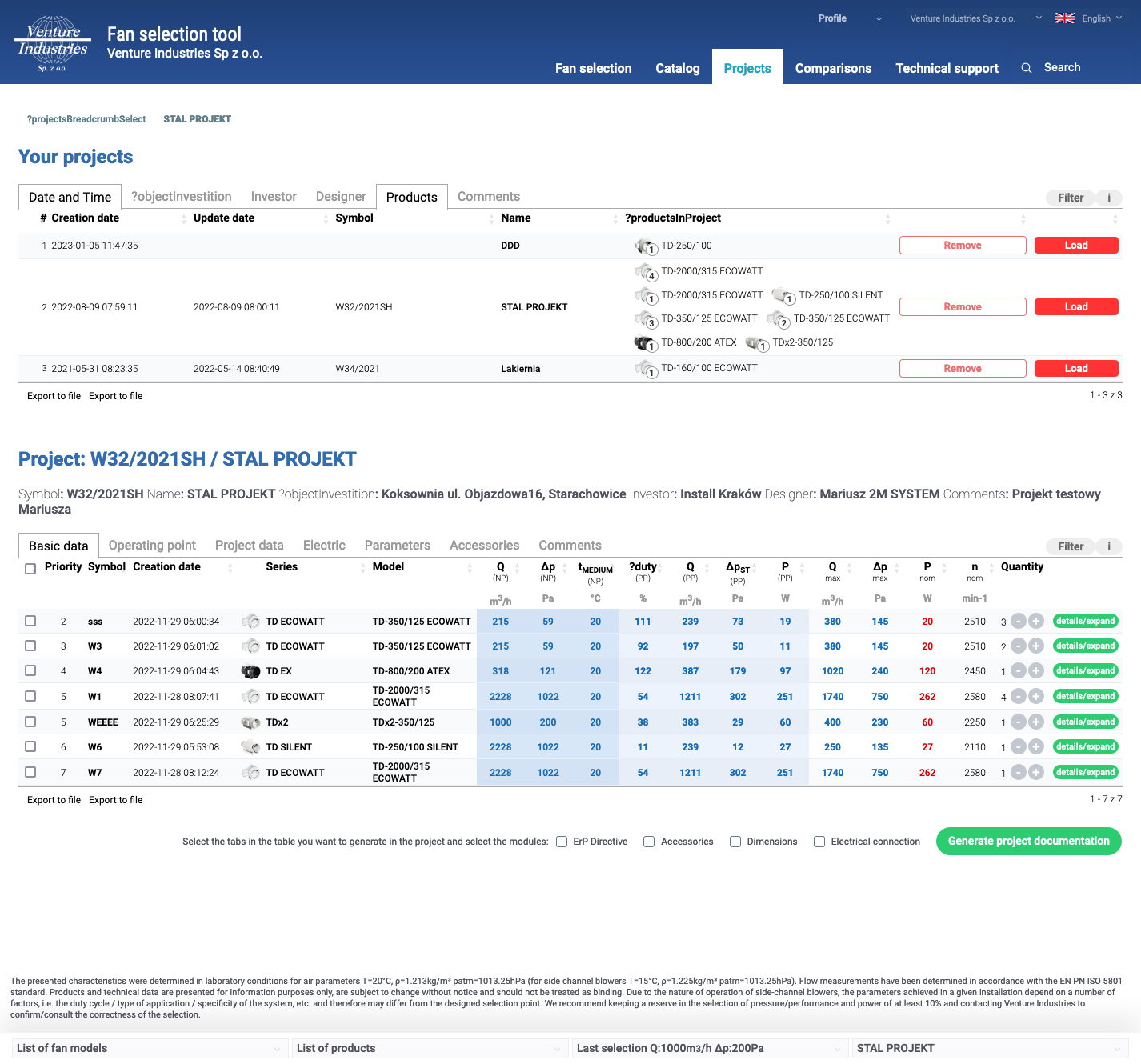Decrease quantity for the sss row

[x=1019, y=622]
